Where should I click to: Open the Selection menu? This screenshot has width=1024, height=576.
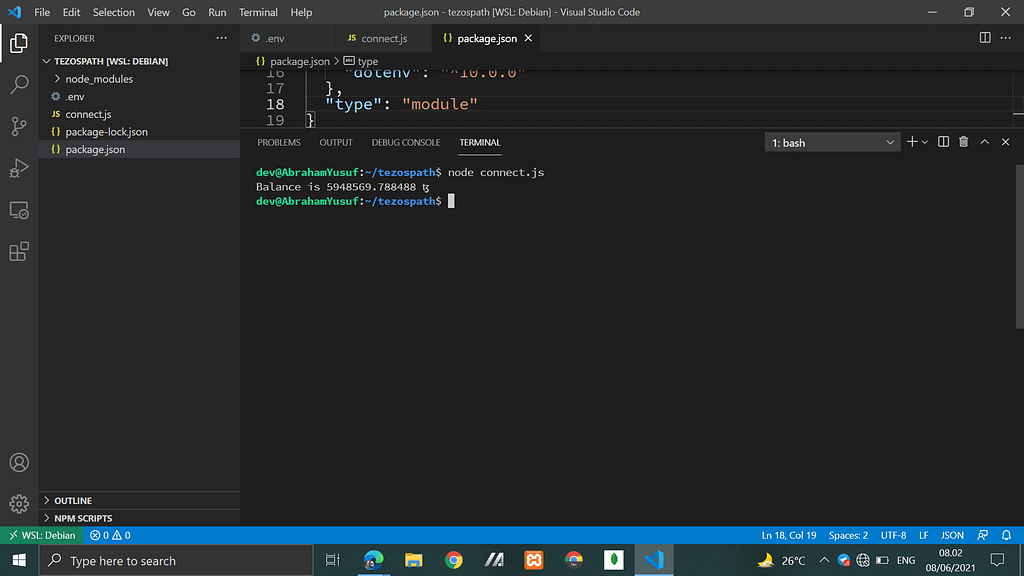(x=114, y=12)
